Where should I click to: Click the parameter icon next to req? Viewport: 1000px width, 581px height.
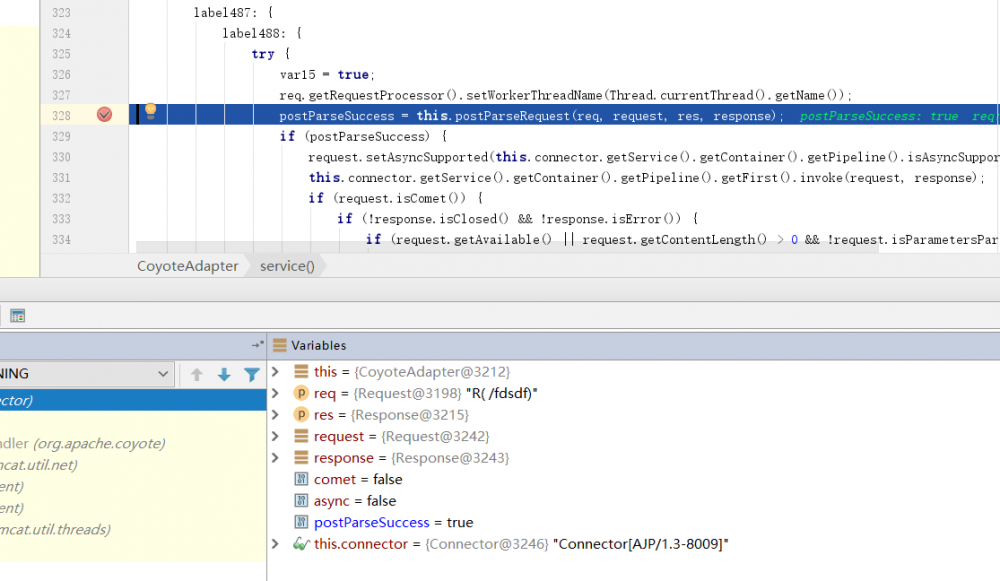(301, 393)
